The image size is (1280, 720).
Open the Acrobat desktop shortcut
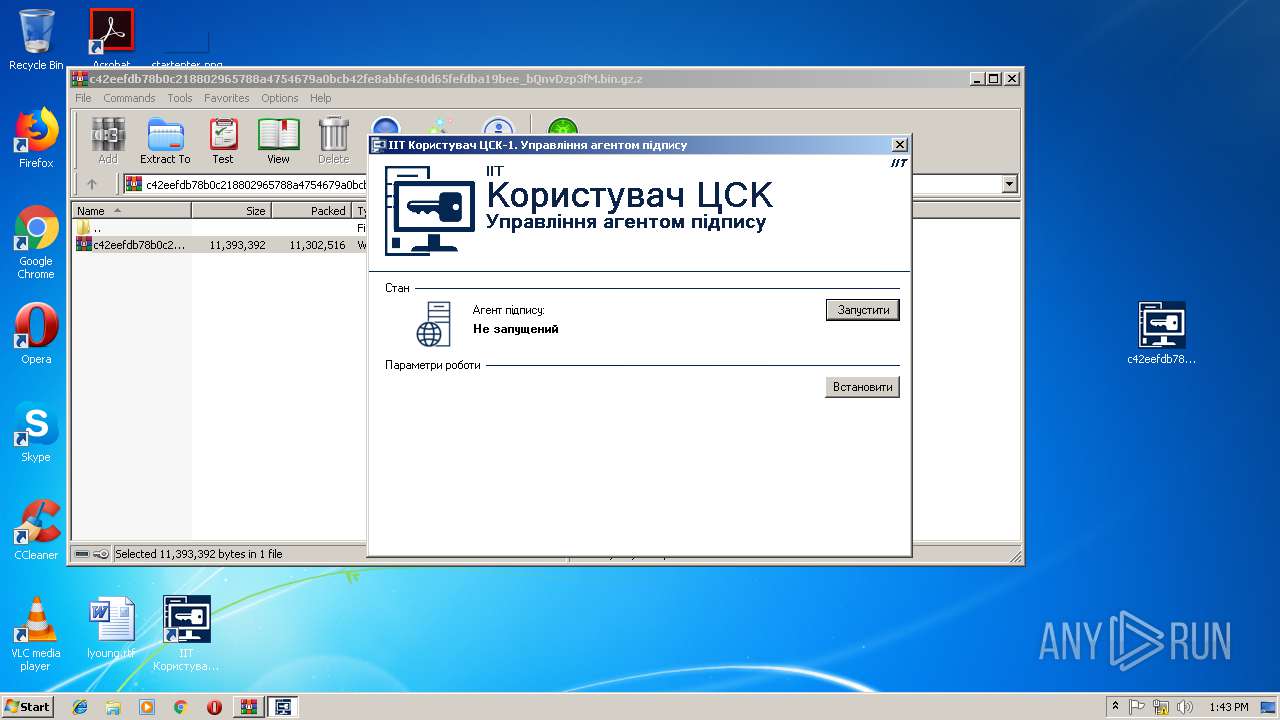click(x=112, y=38)
